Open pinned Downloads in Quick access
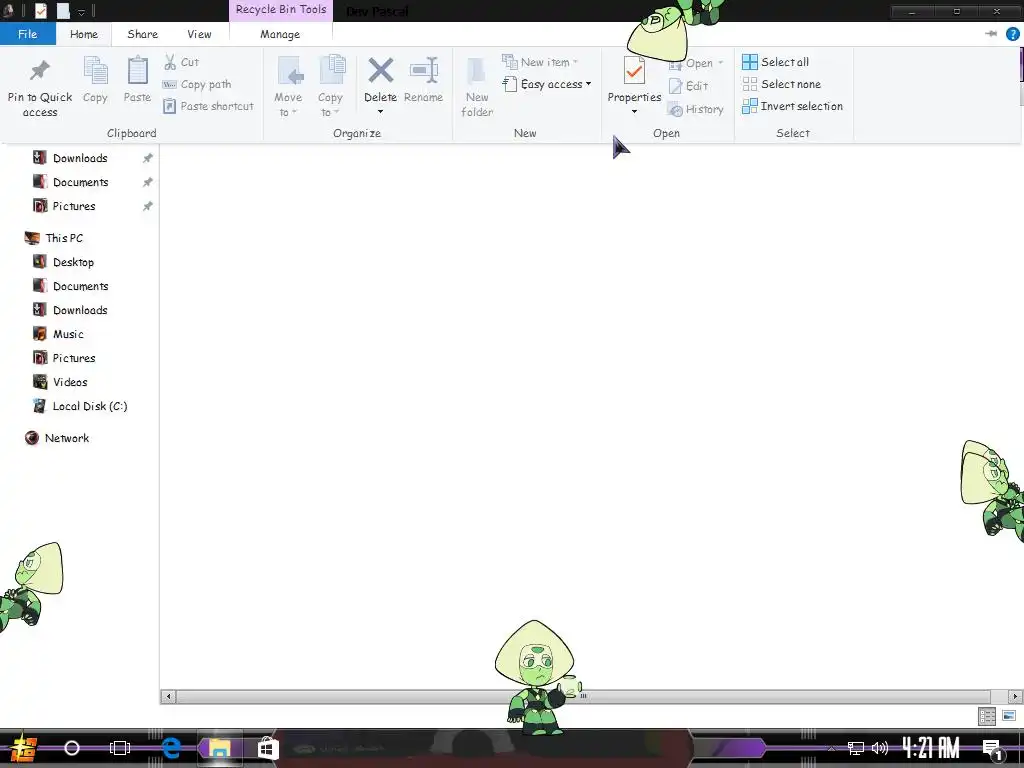 click(80, 158)
